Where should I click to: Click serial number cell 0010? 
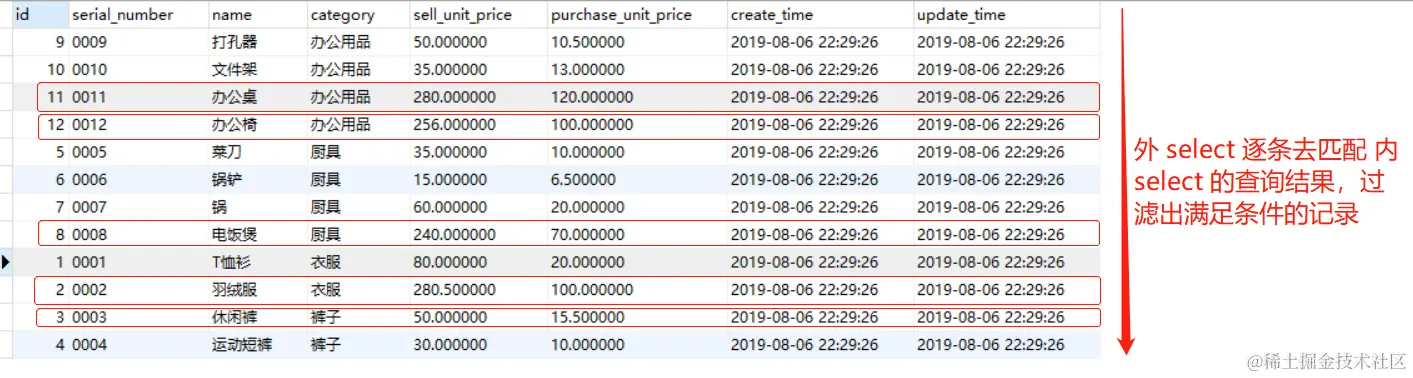138,70
